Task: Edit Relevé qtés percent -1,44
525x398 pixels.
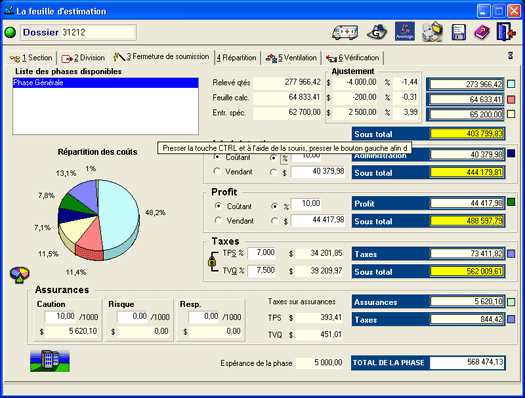Action: pyautogui.click(x=405, y=82)
